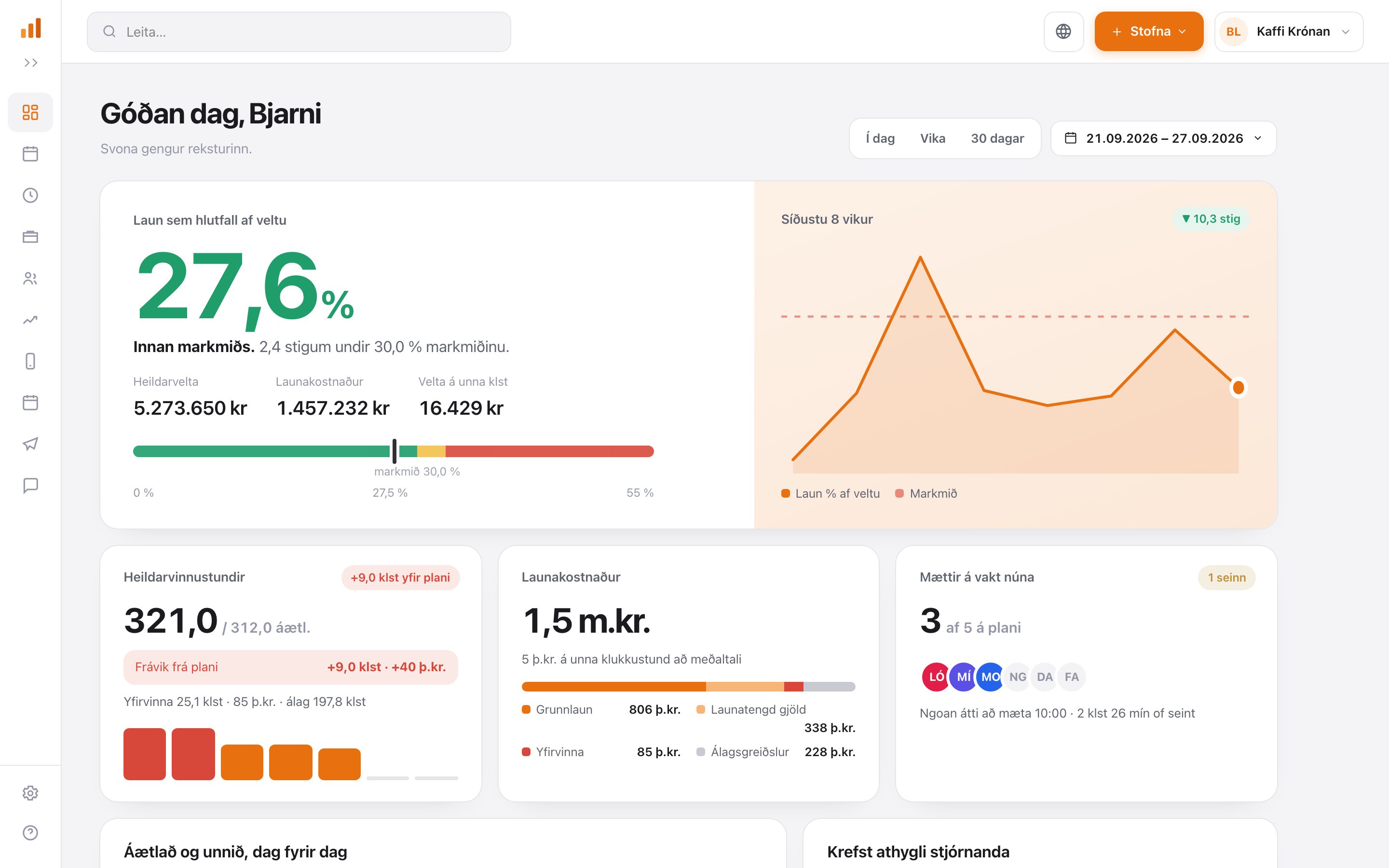This screenshot has width=1389, height=868.
Task: Open the Stofna create dropdown button
Action: 1148,31
